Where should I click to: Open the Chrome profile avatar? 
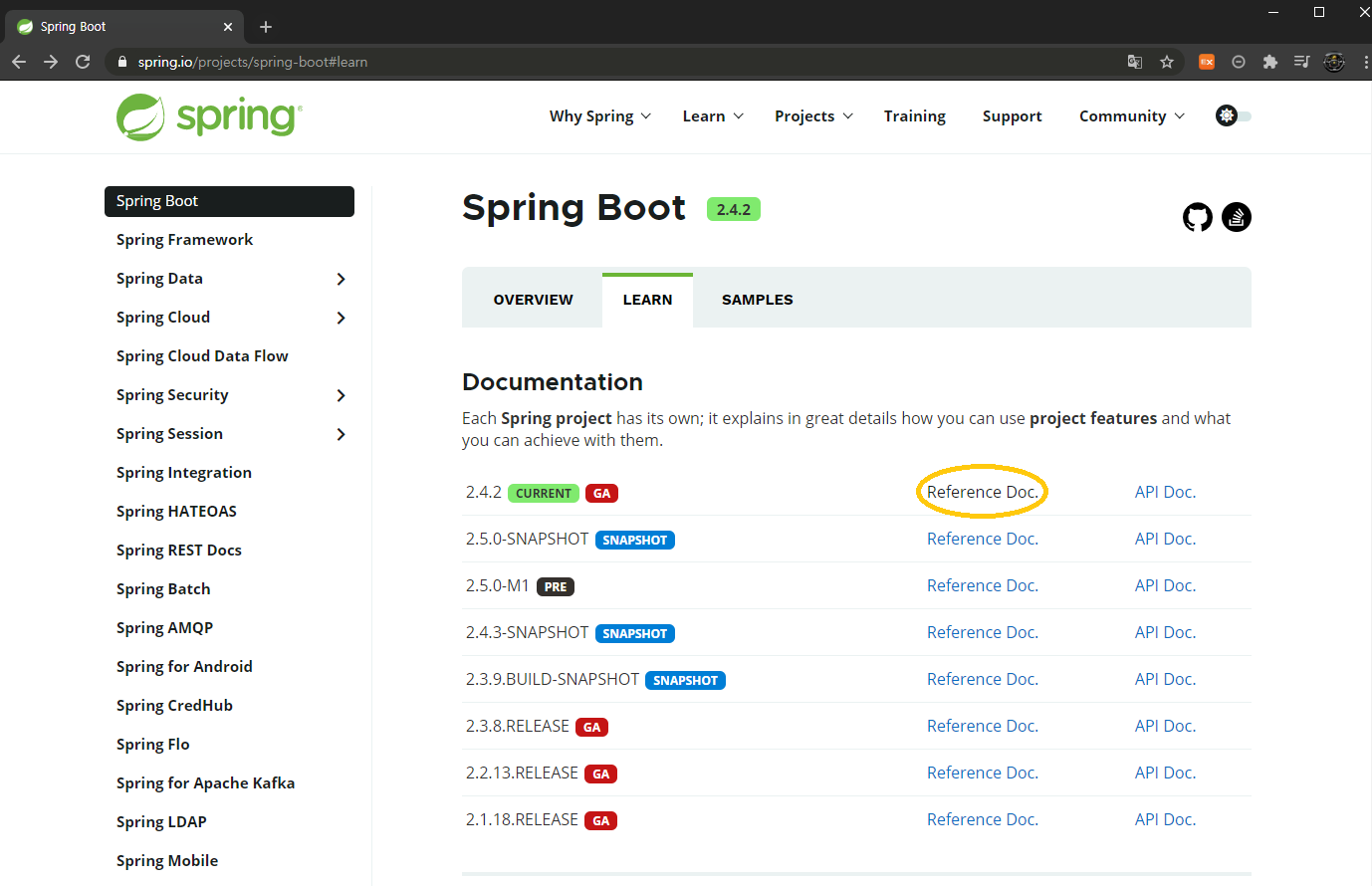point(1334,62)
